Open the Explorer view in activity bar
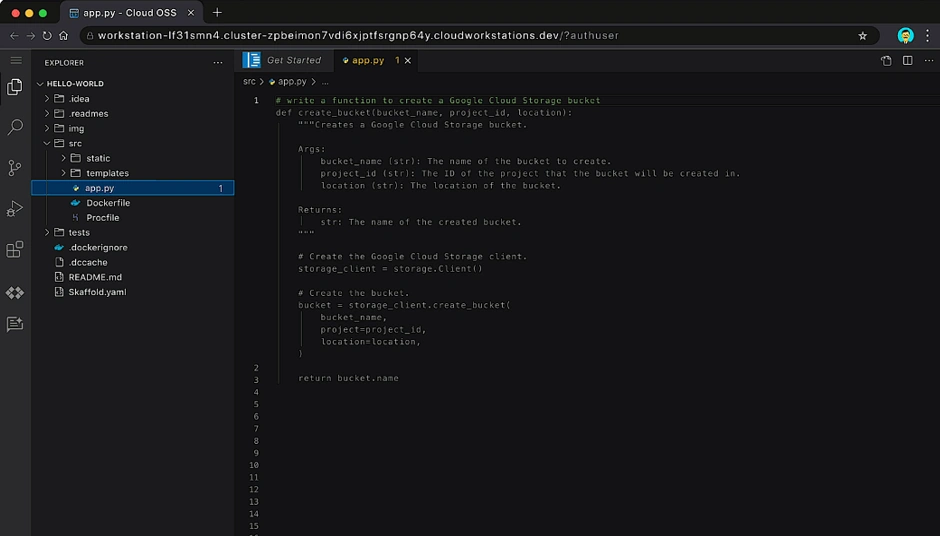The width and height of the screenshot is (940, 536). [x=15, y=88]
